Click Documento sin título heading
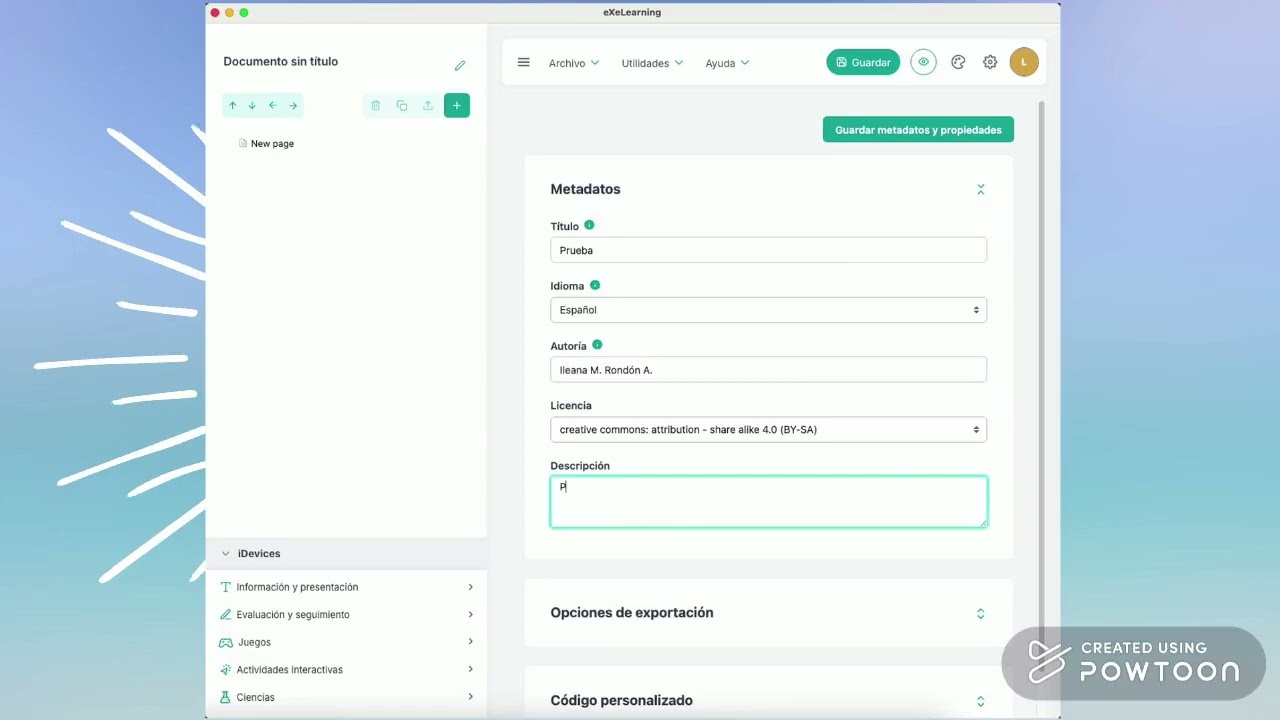Image resolution: width=1280 pixels, height=720 pixels. (281, 62)
